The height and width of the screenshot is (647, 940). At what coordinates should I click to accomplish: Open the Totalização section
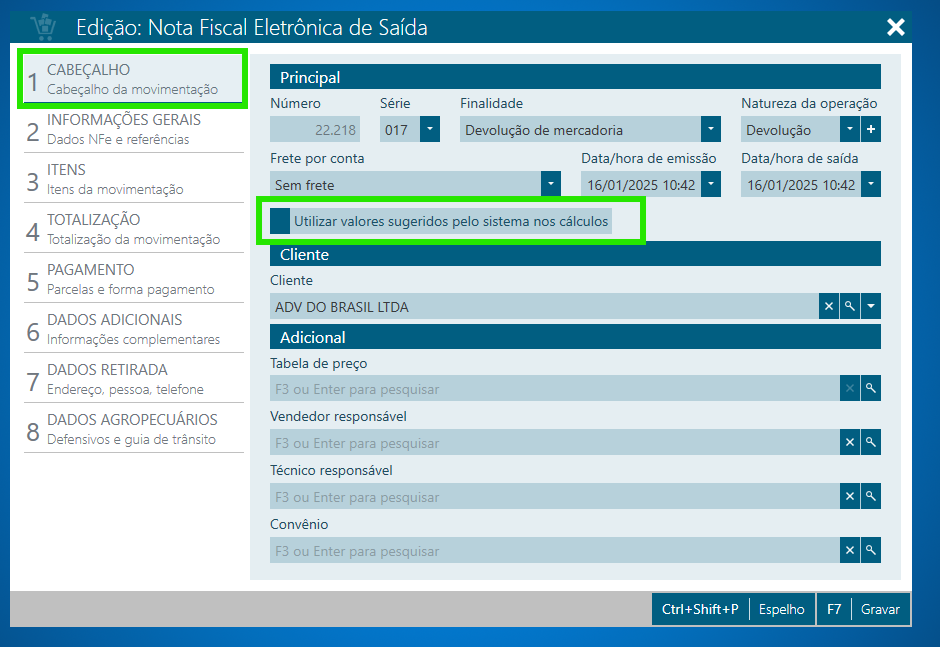(132, 228)
